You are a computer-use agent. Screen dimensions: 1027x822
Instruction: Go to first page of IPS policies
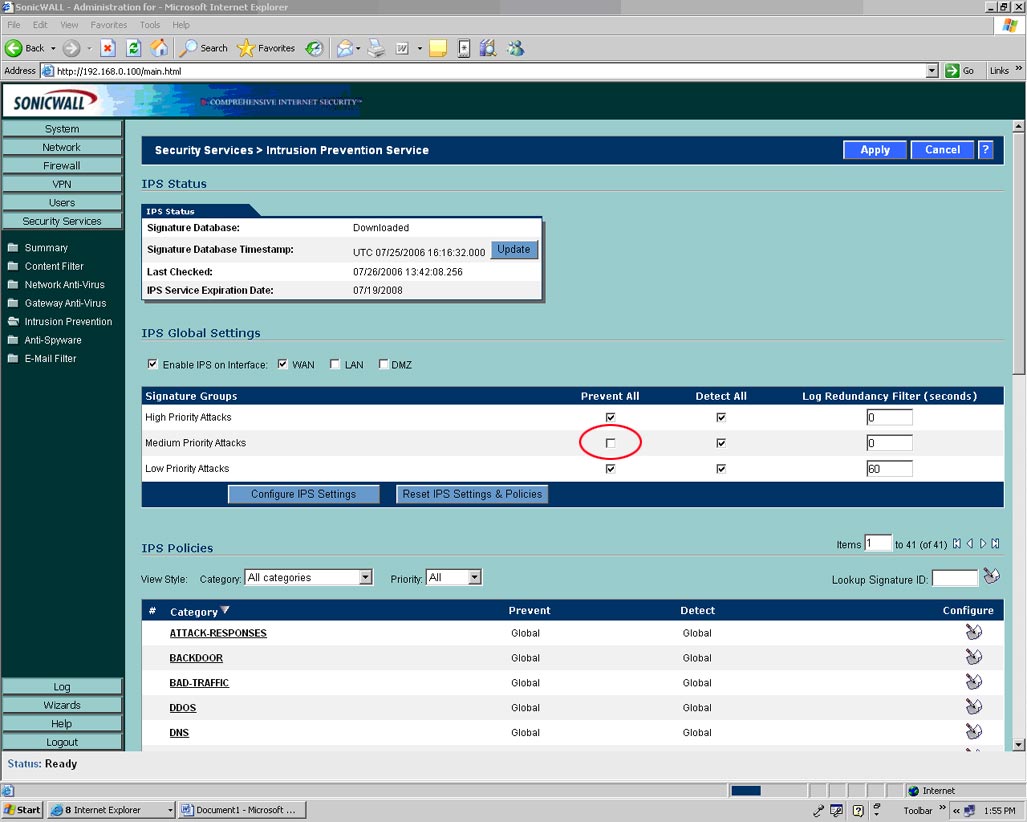[x=957, y=544]
